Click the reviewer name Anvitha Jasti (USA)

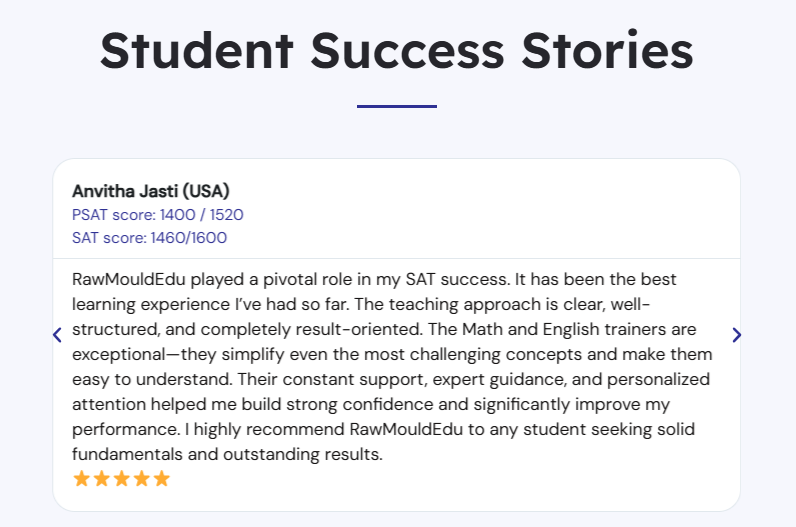click(x=151, y=191)
